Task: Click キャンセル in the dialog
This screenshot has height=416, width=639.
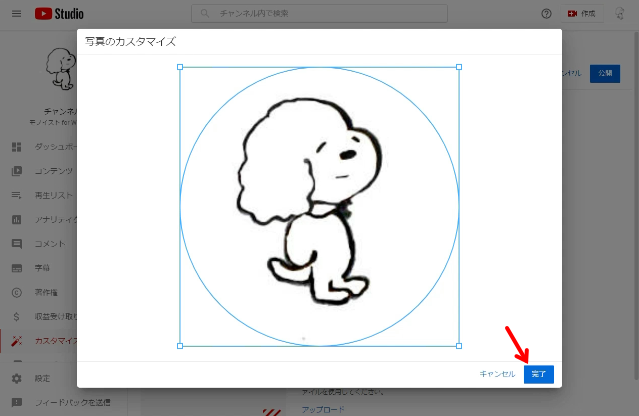Action: pyautogui.click(x=497, y=374)
